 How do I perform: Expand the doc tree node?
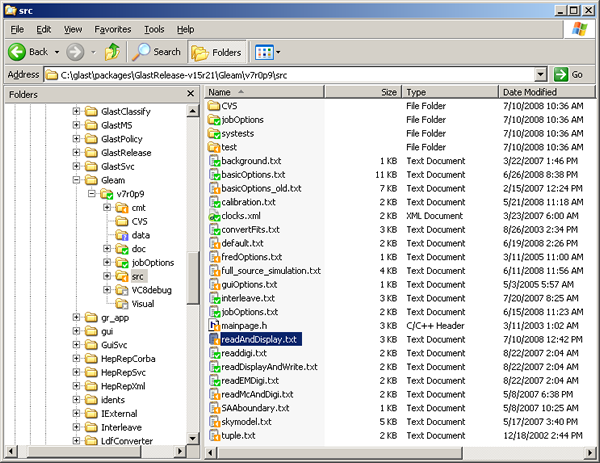coord(107,249)
